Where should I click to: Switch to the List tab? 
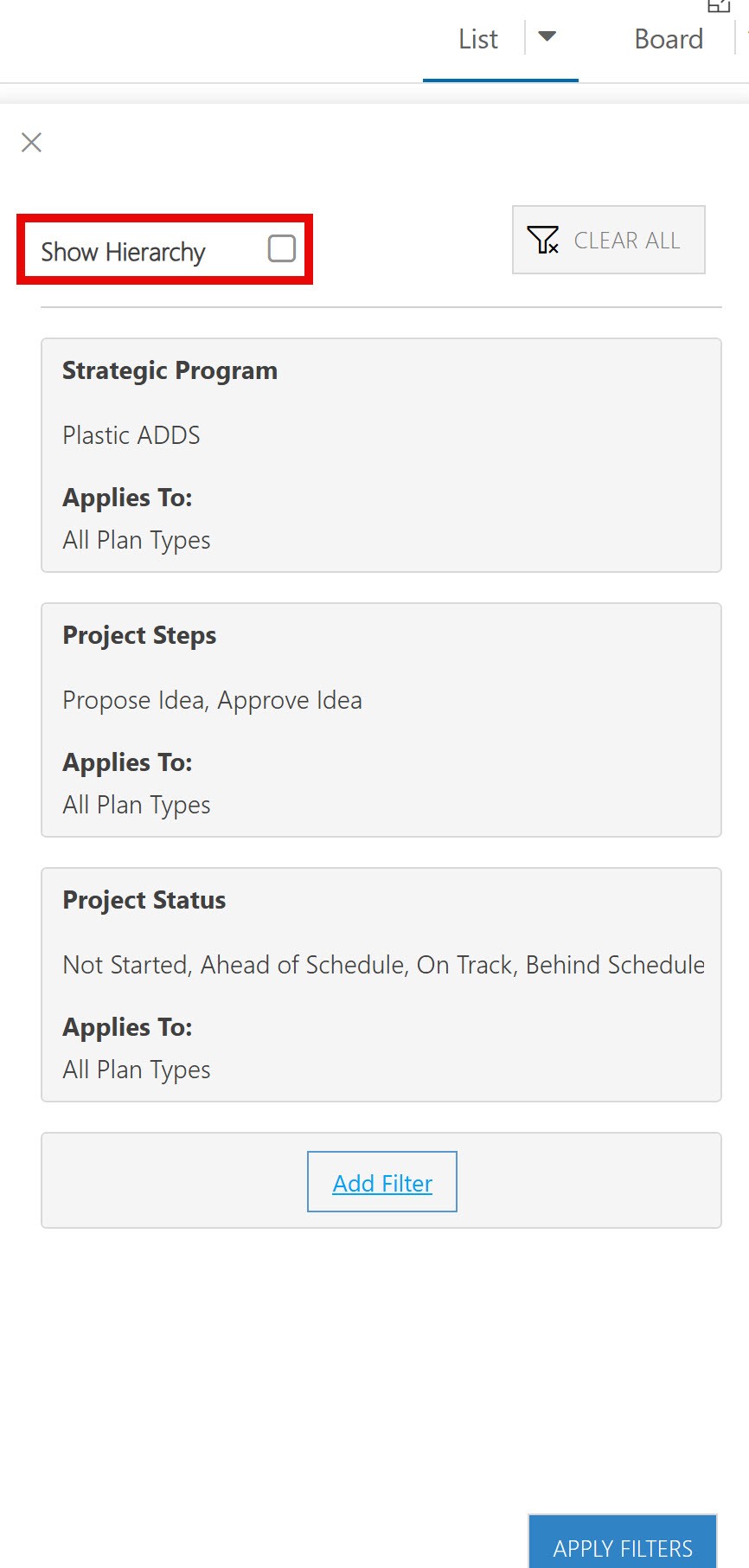pyautogui.click(x=478, y=39)
